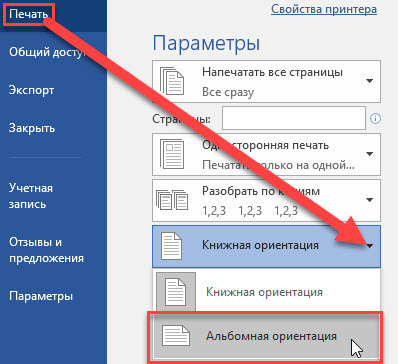Click the 'Все сразу' subtitle text
Image resolution: width=398 pixels, height=364 pixels.
point(228,92)
